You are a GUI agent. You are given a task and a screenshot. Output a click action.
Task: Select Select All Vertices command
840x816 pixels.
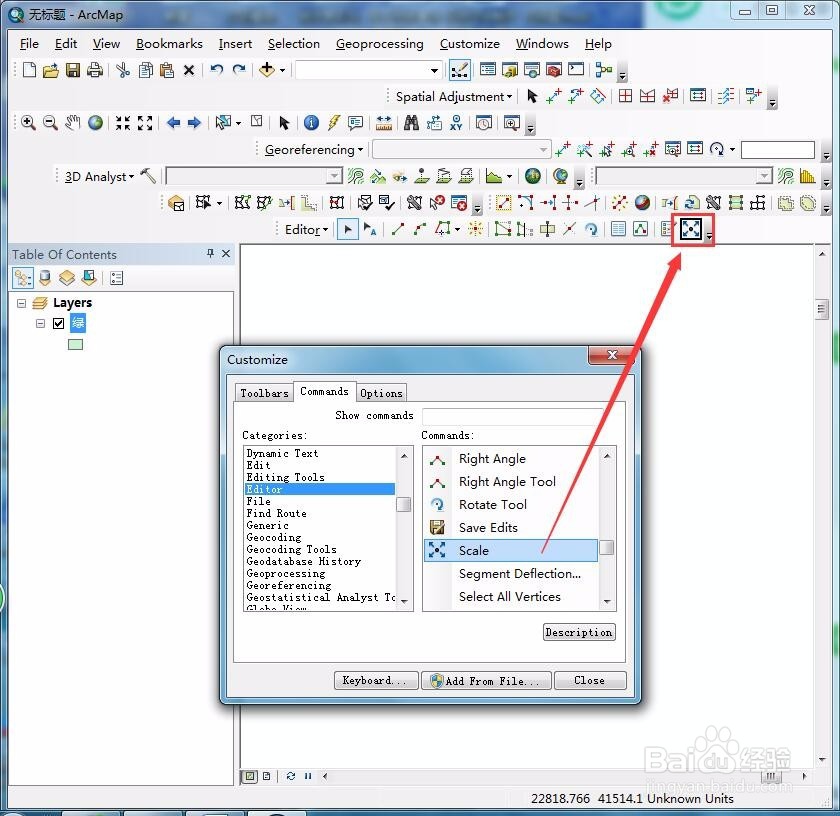[x=511, y=596]
